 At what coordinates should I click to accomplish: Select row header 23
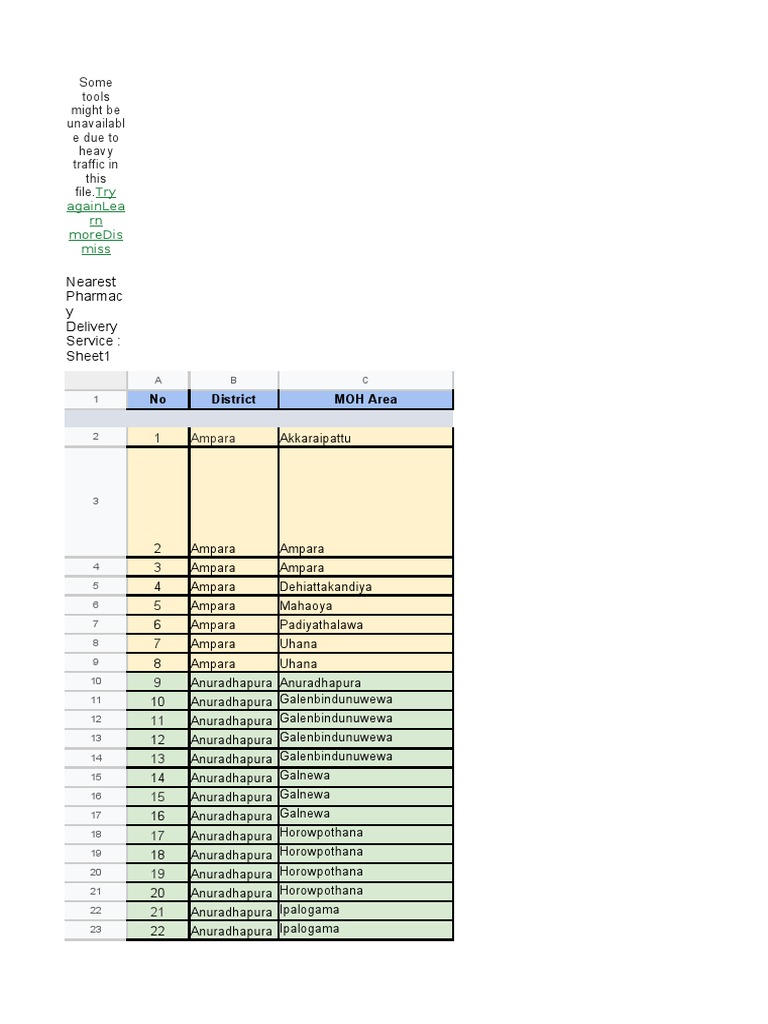click(96, 929)
